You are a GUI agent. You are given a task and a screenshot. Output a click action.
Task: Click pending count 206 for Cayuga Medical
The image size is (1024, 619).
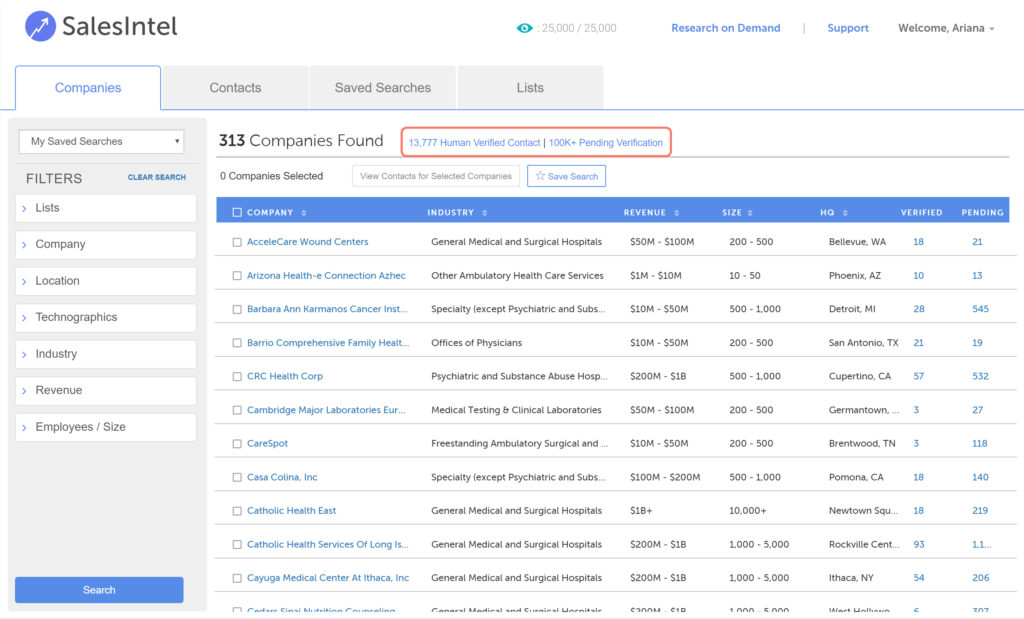980,578
